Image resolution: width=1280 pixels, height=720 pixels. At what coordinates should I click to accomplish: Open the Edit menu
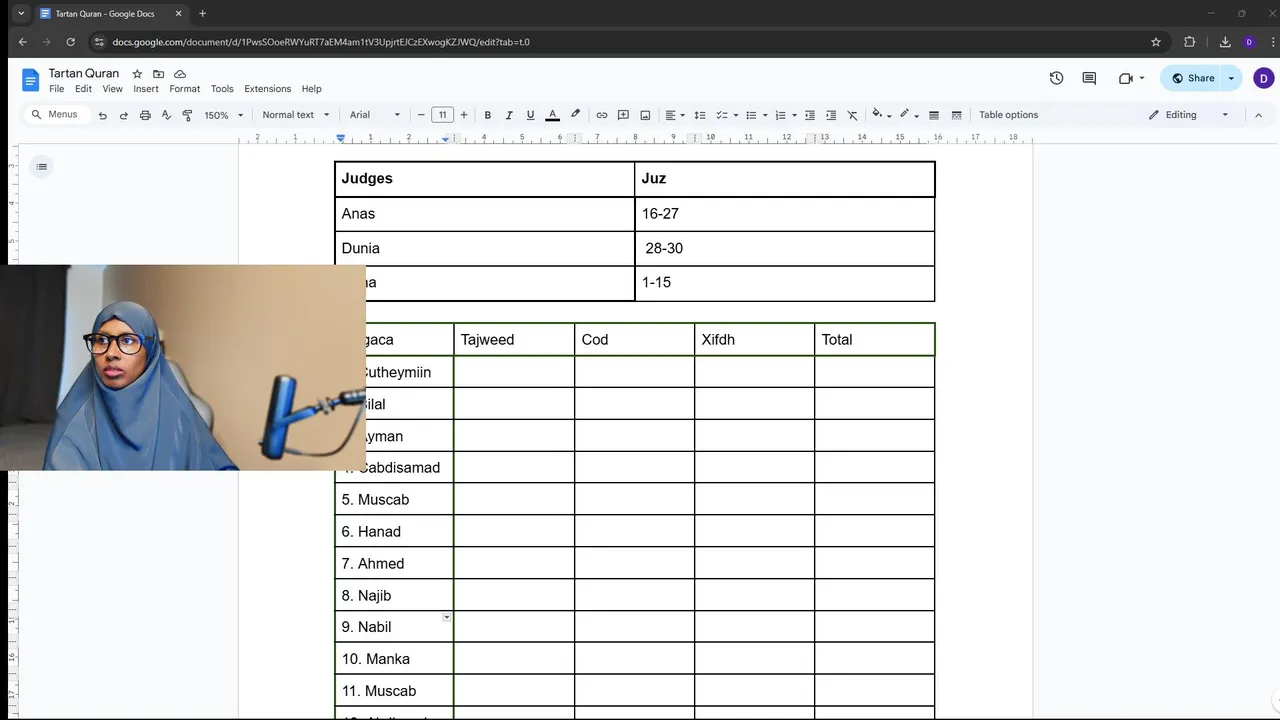click(83, 89)
